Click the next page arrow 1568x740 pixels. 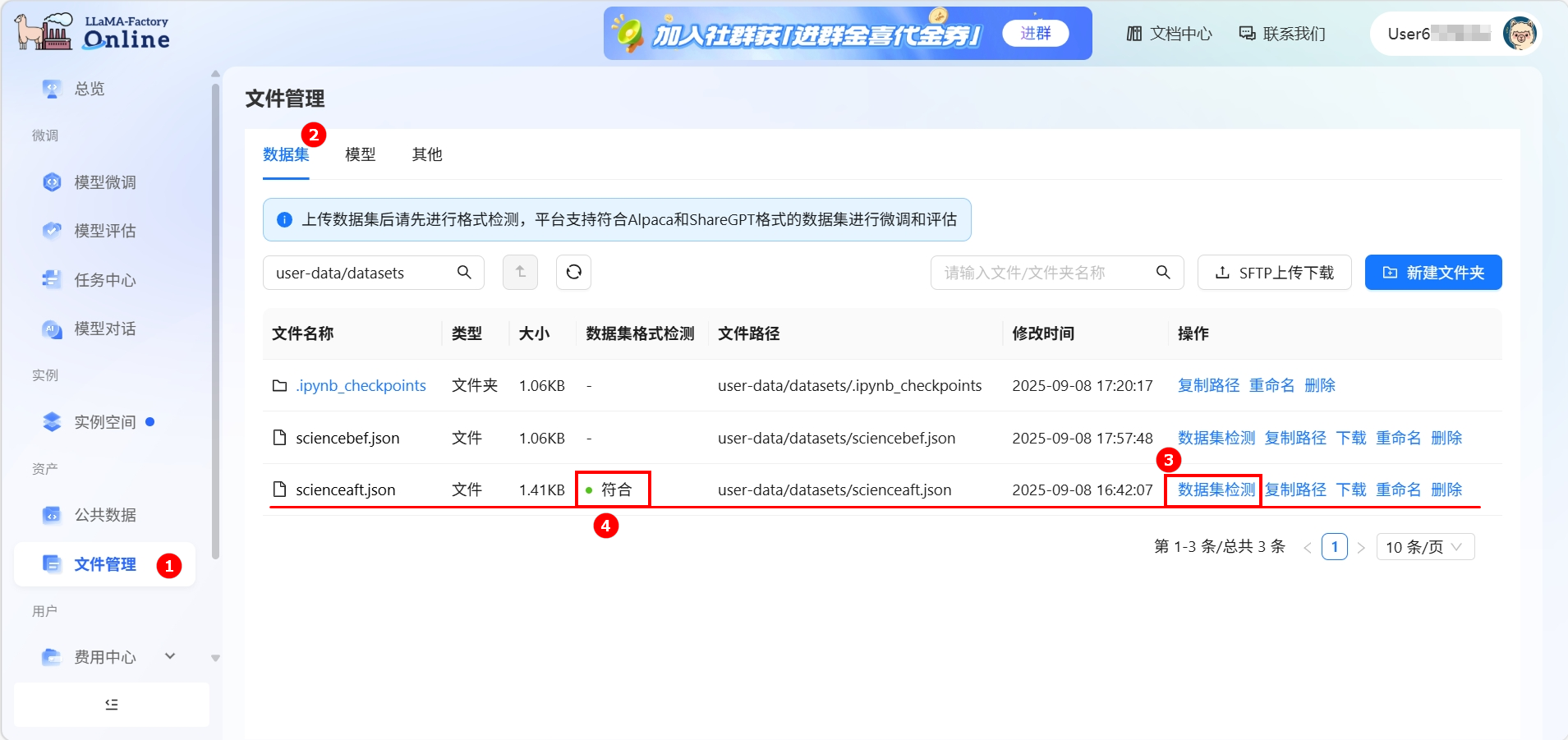(1361, 547)
